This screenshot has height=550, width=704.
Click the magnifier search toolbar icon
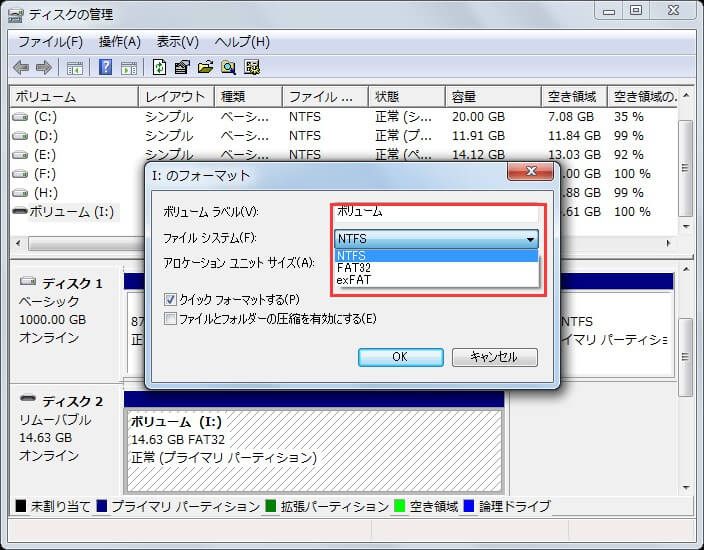pyautogui.click(x=229, y=67)
